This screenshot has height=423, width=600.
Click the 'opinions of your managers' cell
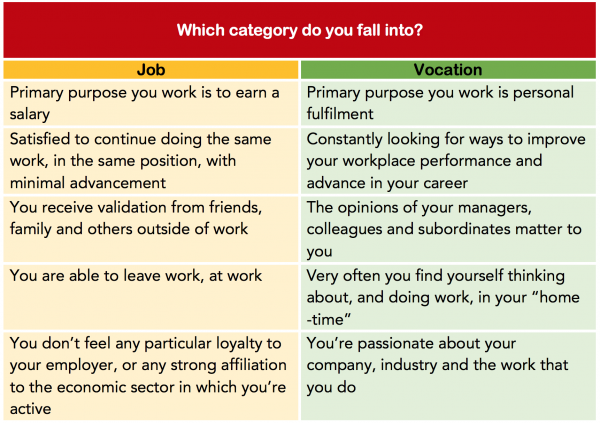click(x=448, y=229)
